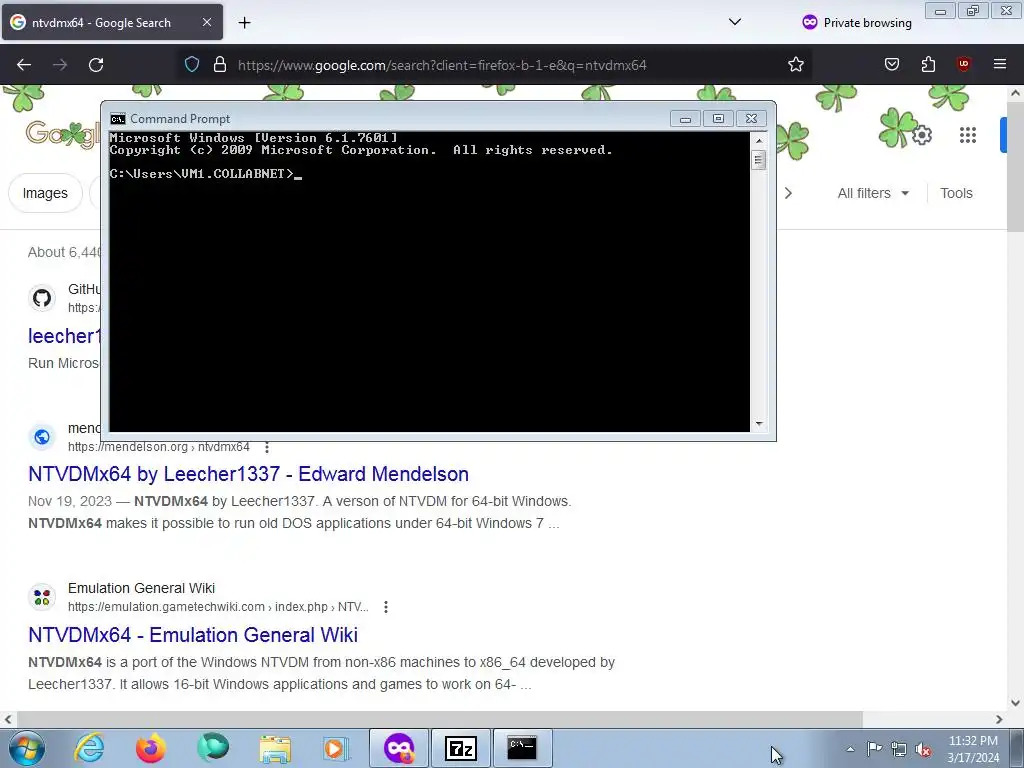Click the muted volume tray icon
Viewport: 1024px width, 768px height.
tap(923, 749)
